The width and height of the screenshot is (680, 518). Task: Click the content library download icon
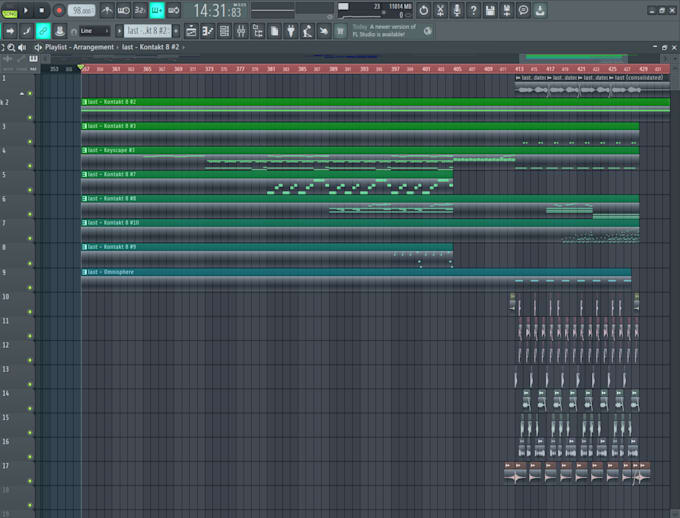(540, 10)
